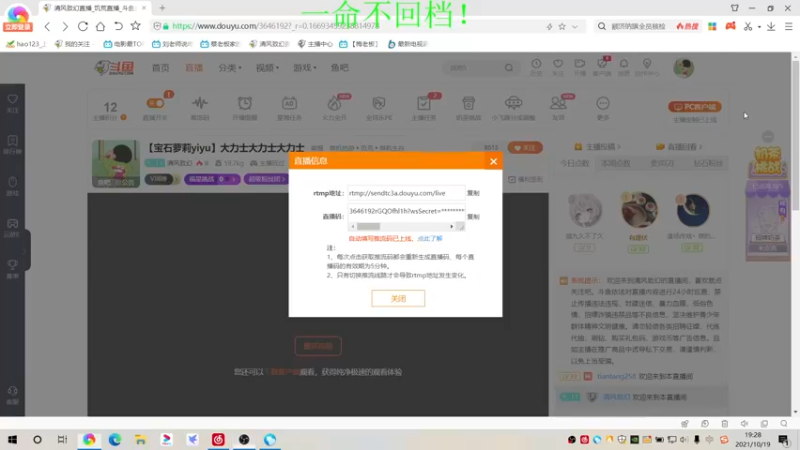800x450 pixels.
Task: Click into the rtmp地址 text field
Action: click(x=406, y=193)
